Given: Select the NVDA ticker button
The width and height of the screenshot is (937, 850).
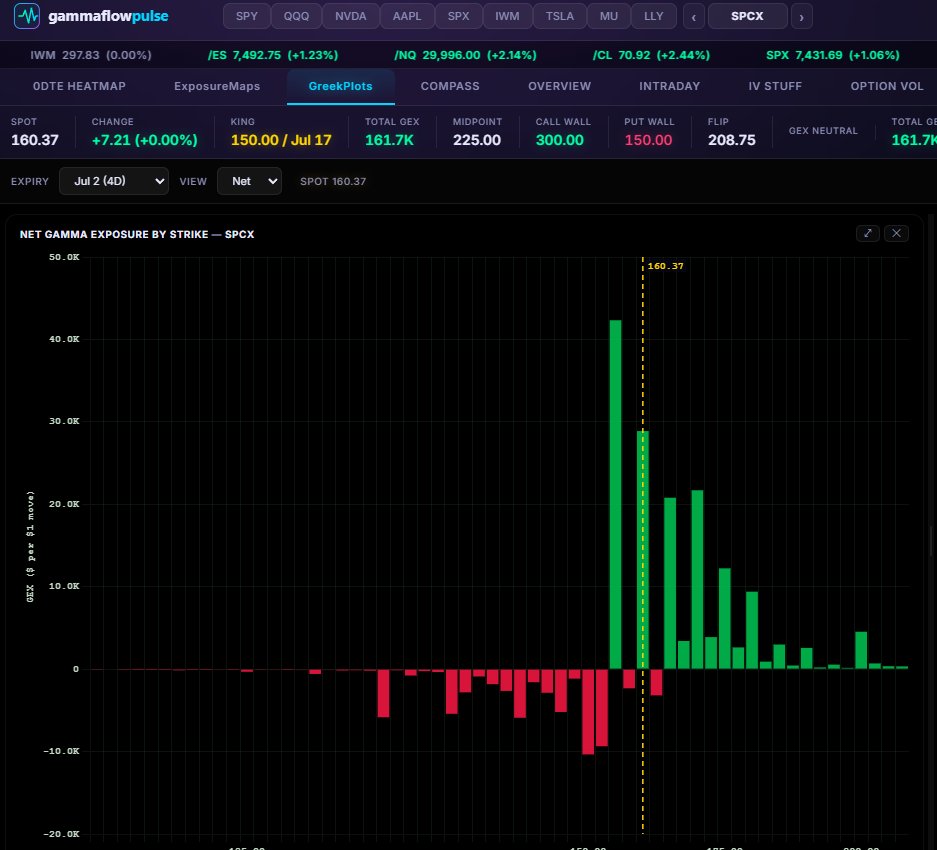Looking at the screenshot, I should 351,16.
